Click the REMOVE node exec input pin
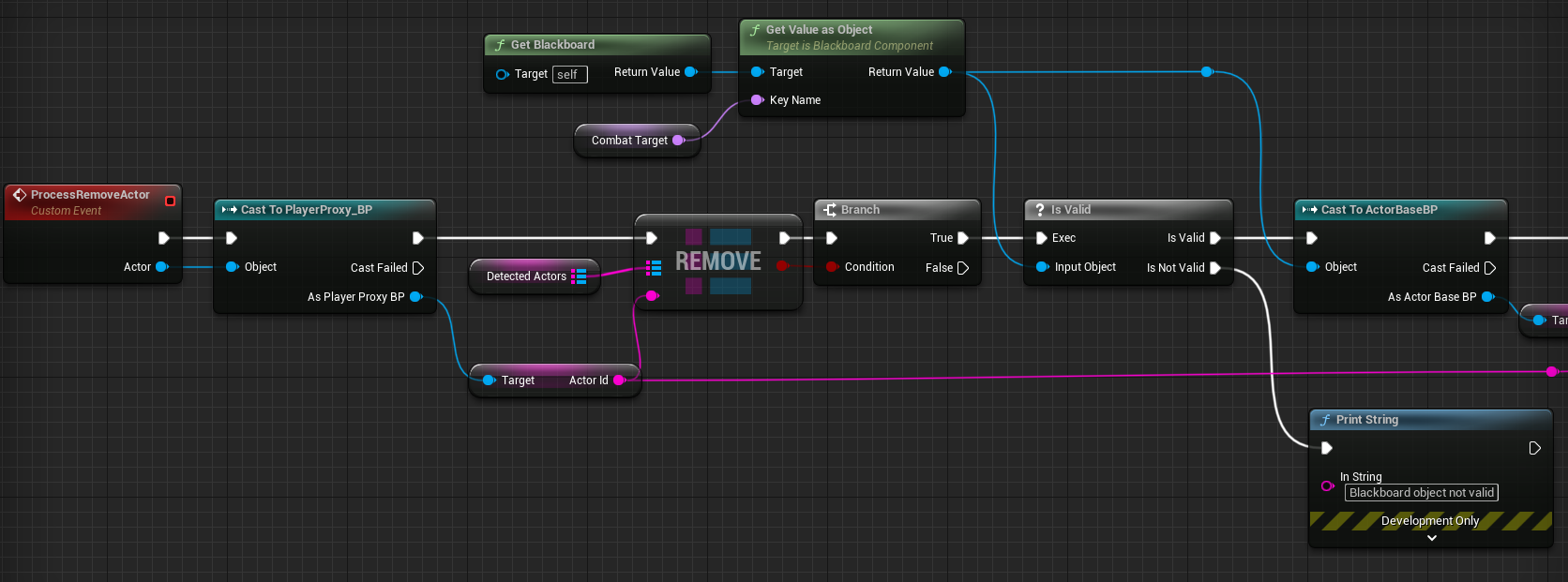Screen dimensions: 1568x582 [x=652, y=238]
